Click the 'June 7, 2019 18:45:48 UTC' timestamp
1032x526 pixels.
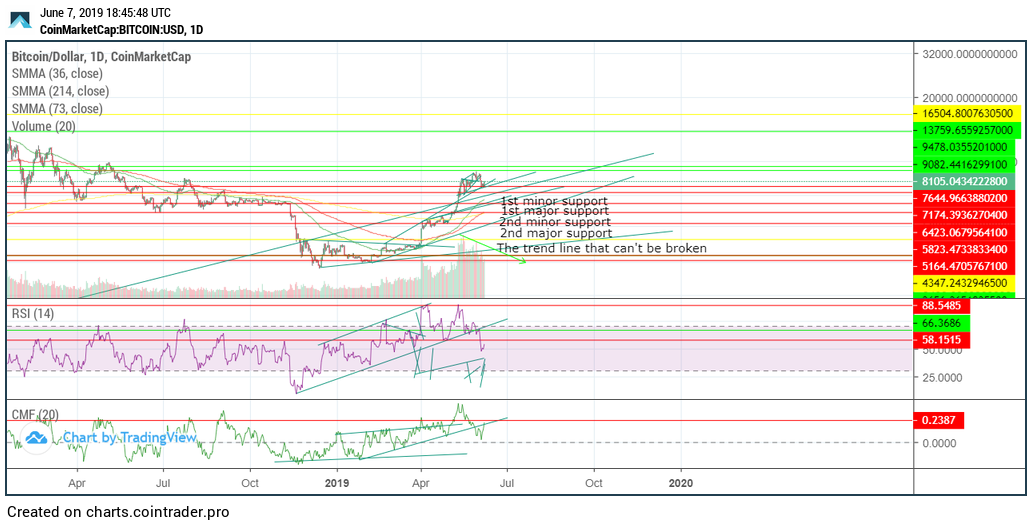[105, 13]
